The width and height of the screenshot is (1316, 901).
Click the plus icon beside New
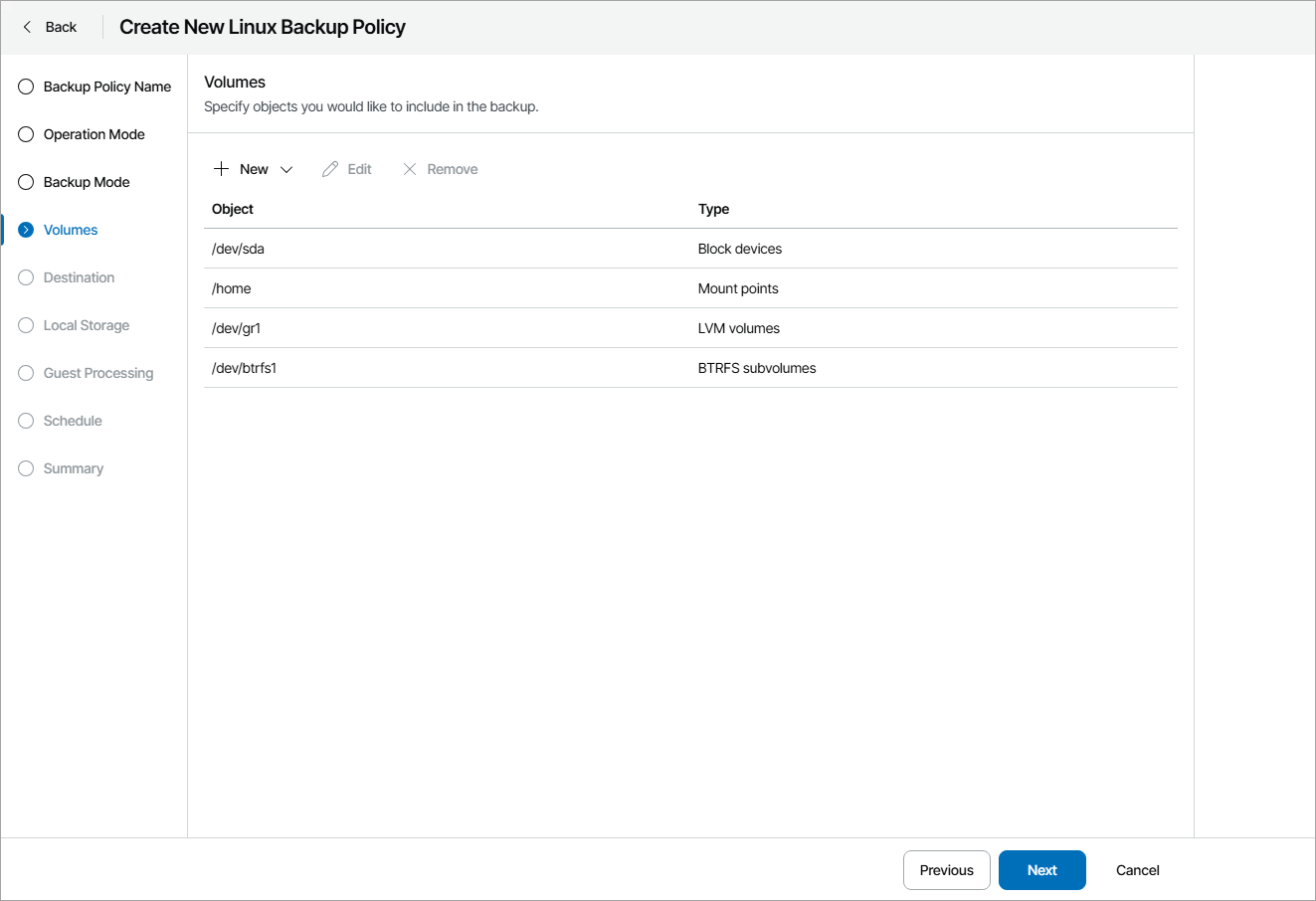click(x=221, y=169)
